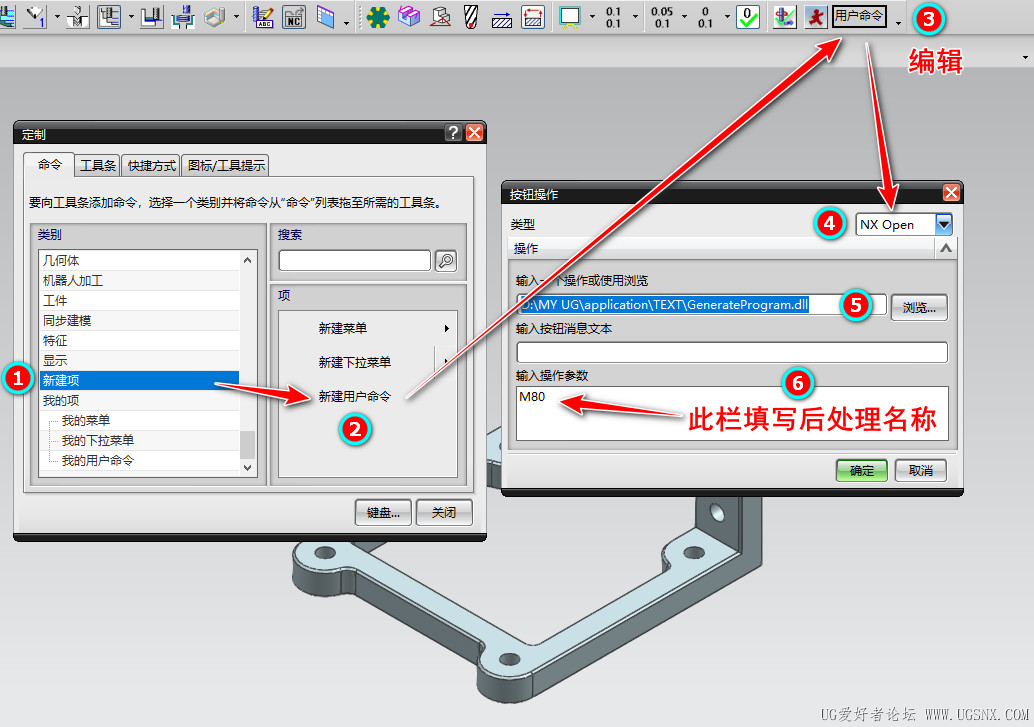
Task: Select 新建下拉菜单 in the item list
Action: (x=355, y=362)
